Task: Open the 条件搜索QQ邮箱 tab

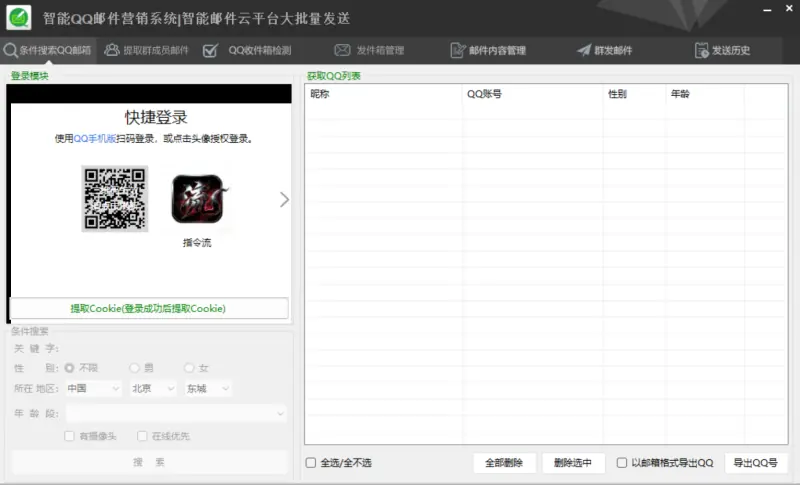Action: pos(48,50)
